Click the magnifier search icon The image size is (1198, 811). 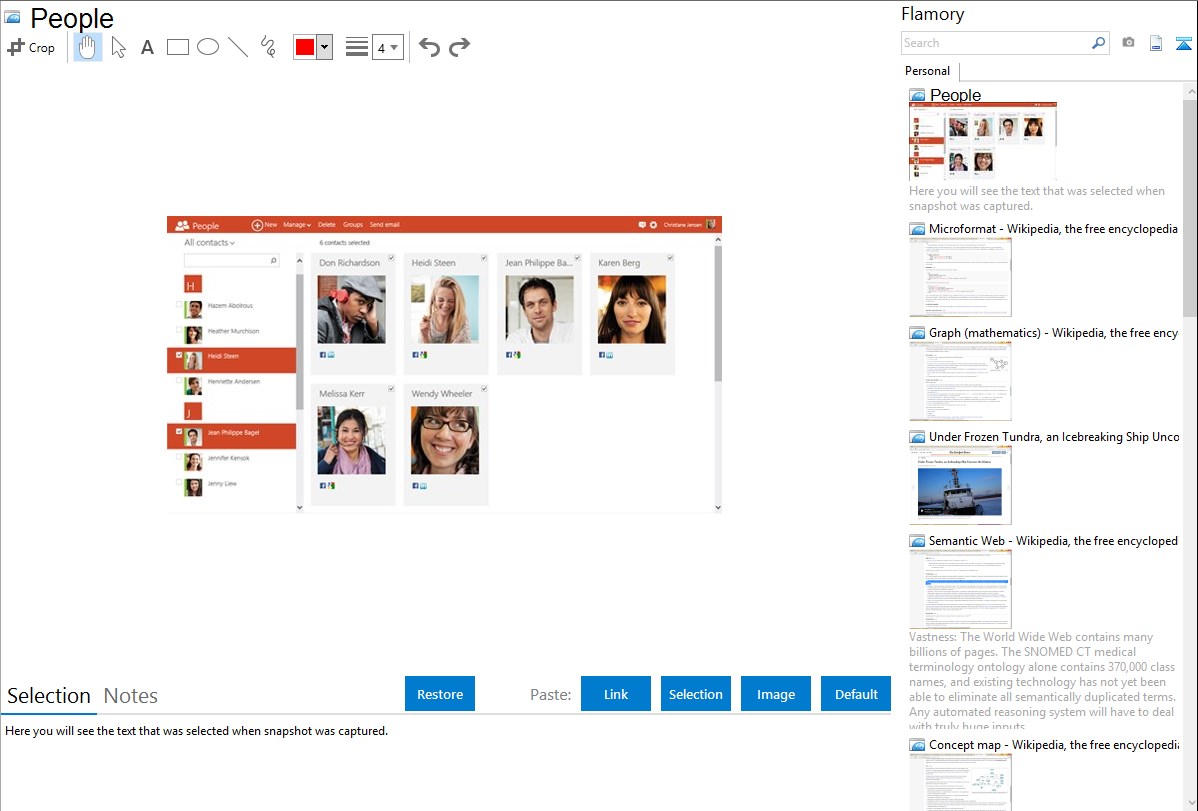1098,43
